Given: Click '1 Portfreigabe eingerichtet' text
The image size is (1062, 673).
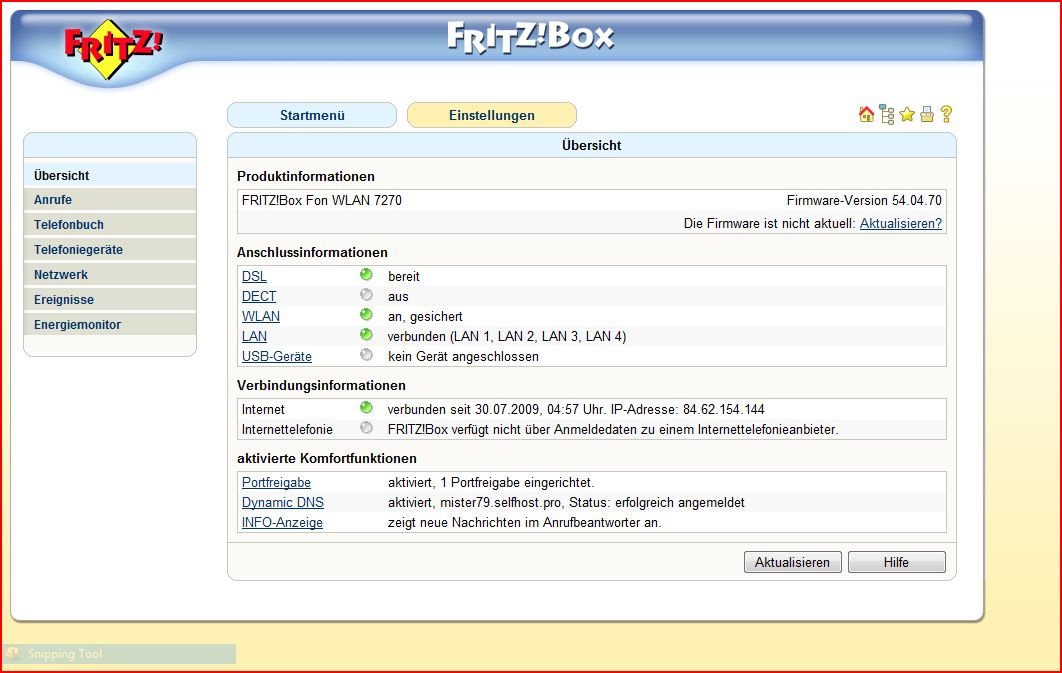Looking at the screenshot, I should [517, 483].
